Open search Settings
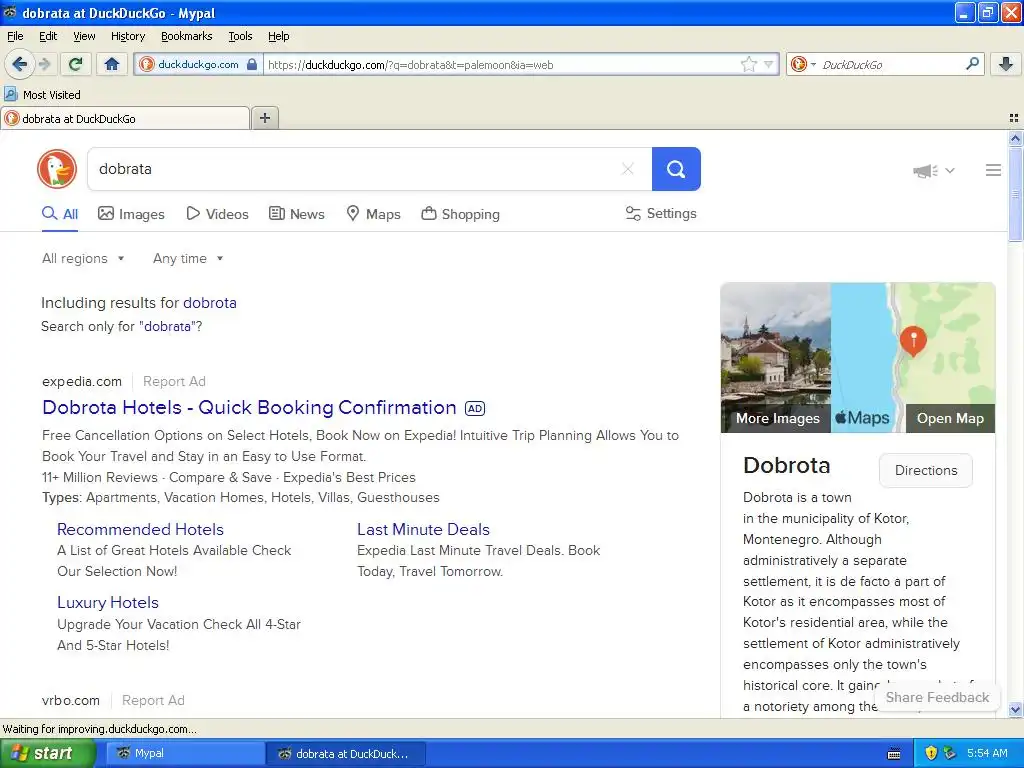Viewport: 1024px width, 768px height. coord(661,214)
